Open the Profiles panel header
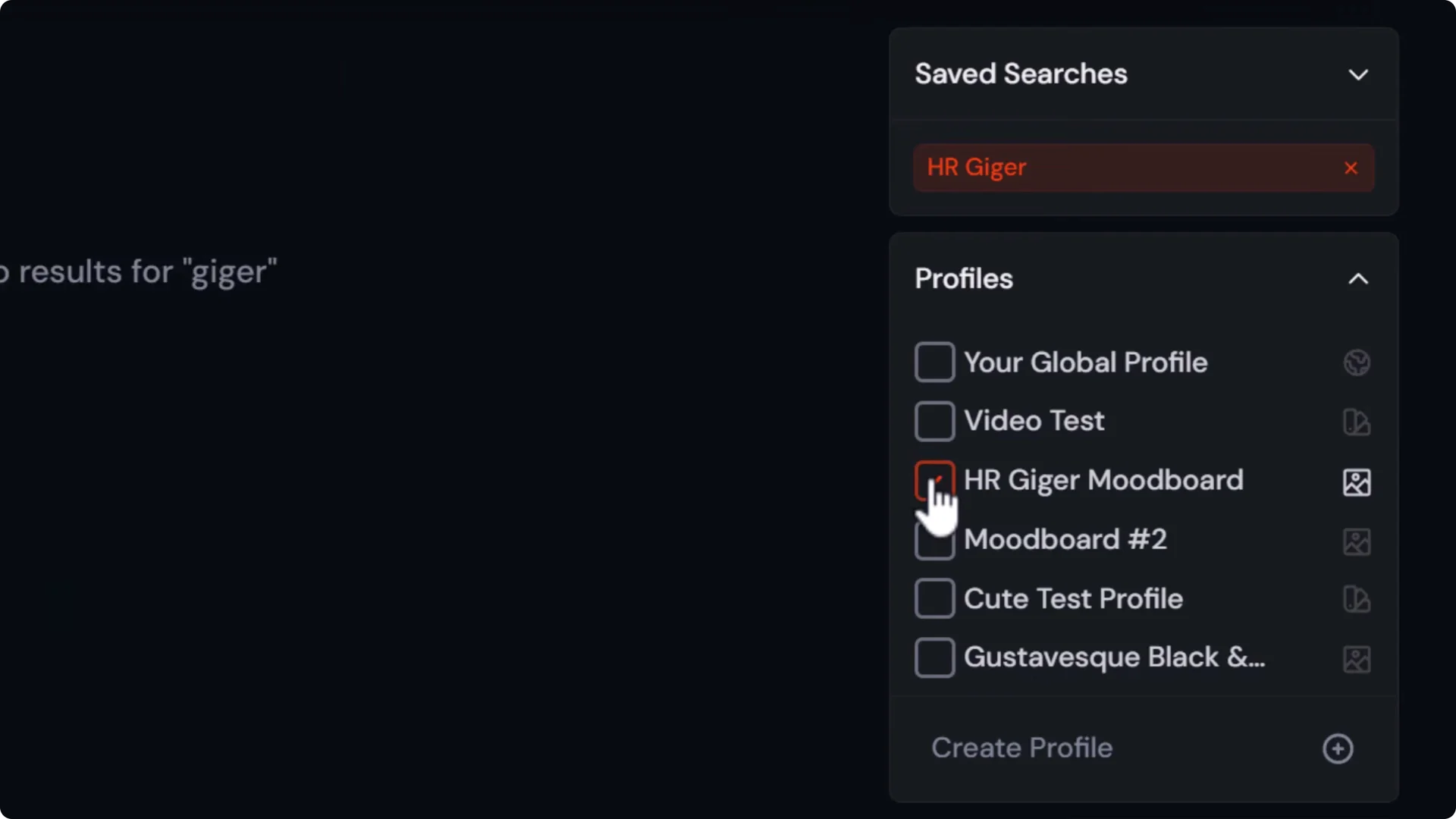 click(x=964, y=279)
